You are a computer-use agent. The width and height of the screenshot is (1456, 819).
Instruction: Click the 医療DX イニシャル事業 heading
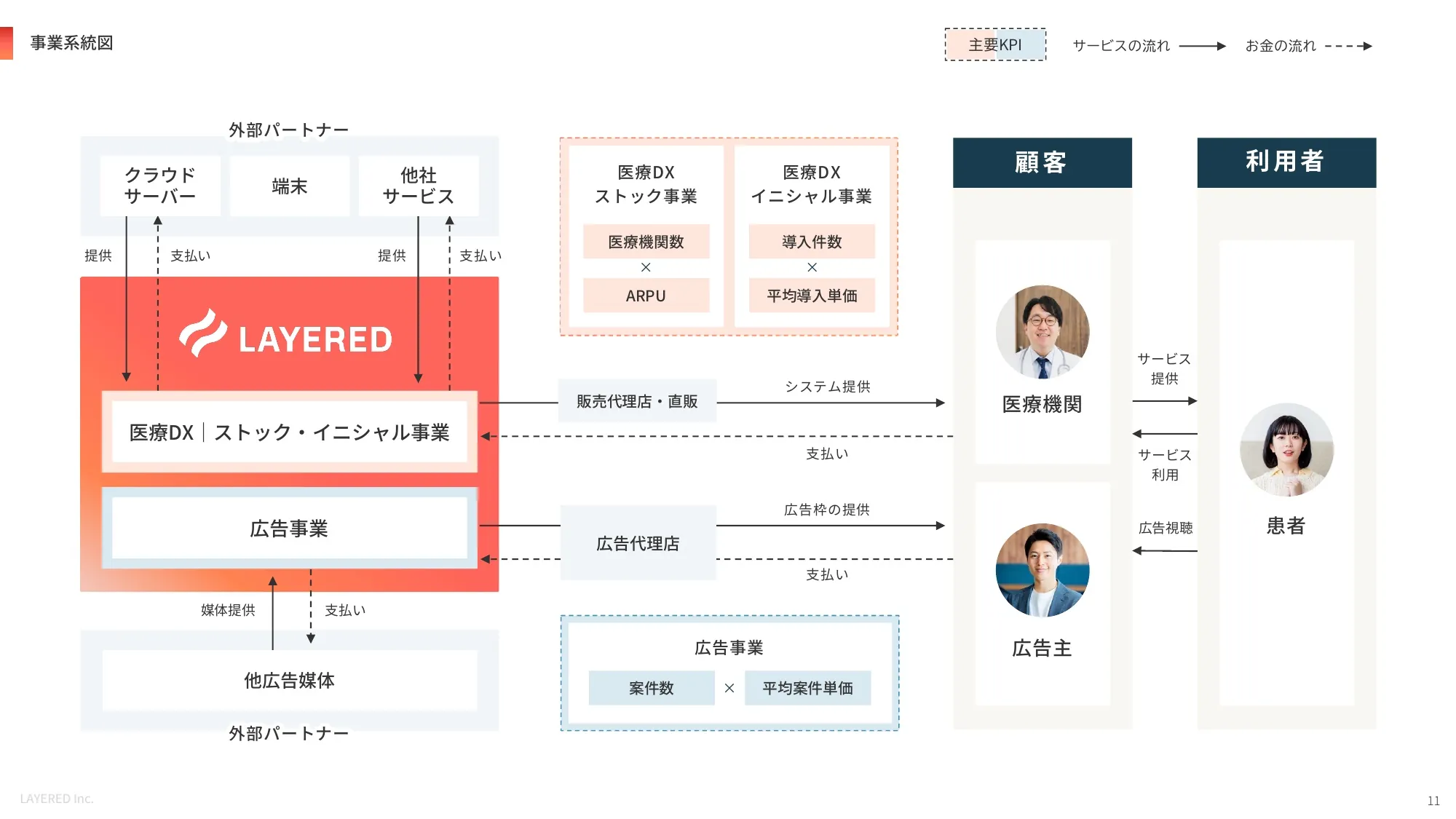[812, 184]
